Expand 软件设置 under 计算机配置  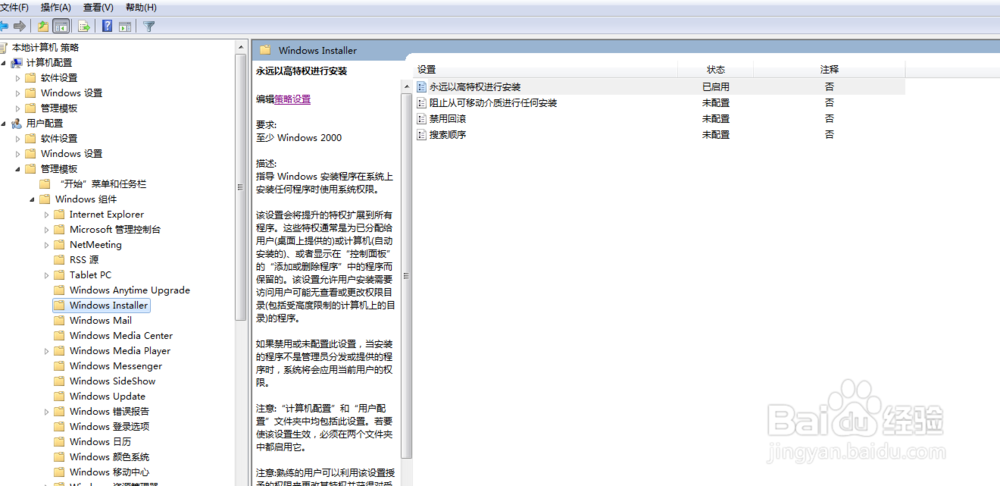click(x=18, y=78)
